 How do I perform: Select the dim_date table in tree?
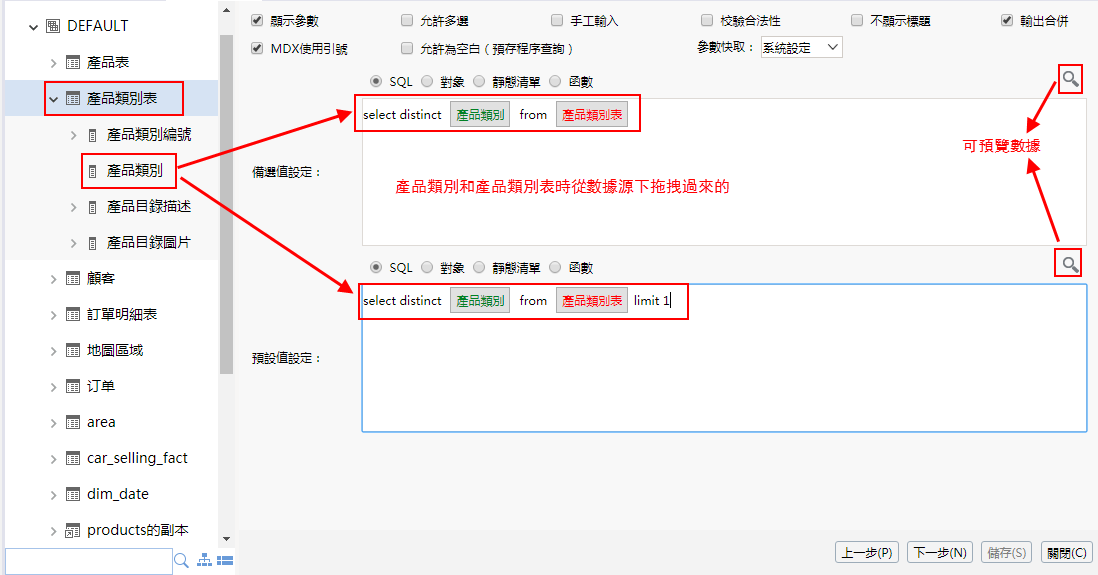click(x=118, y=494)
